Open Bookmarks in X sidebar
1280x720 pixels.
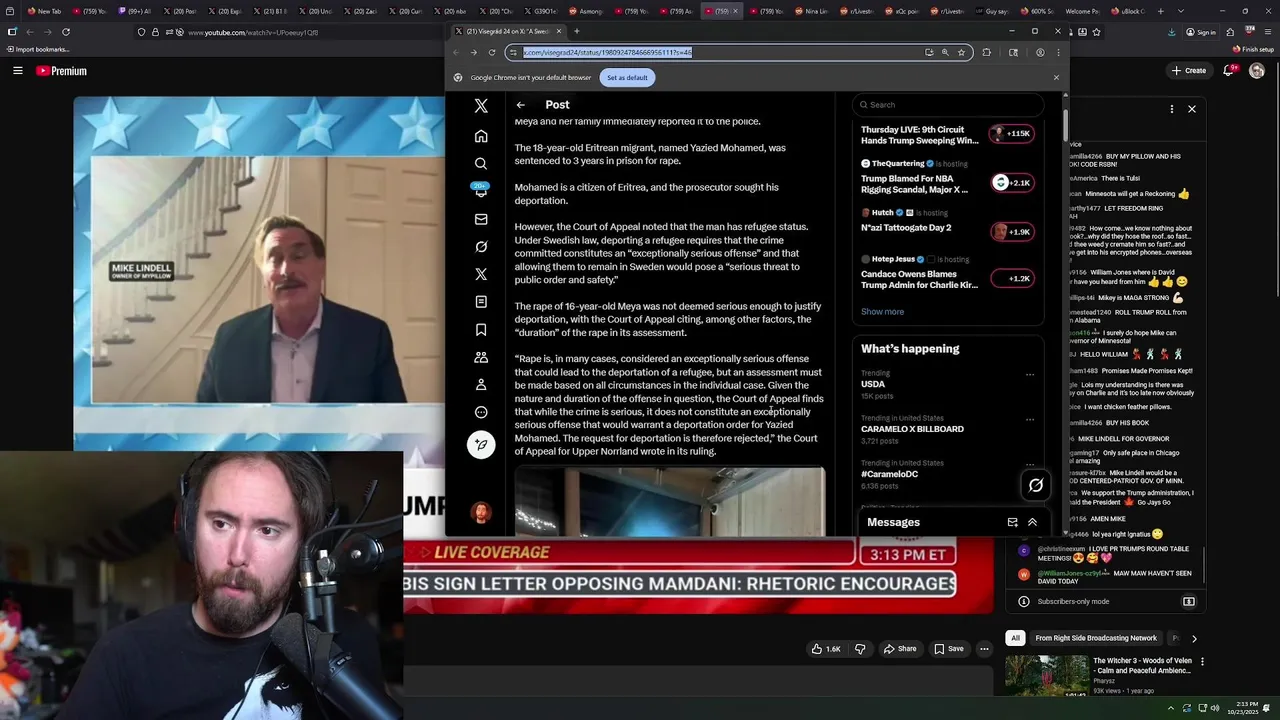[x=481, y=329]
